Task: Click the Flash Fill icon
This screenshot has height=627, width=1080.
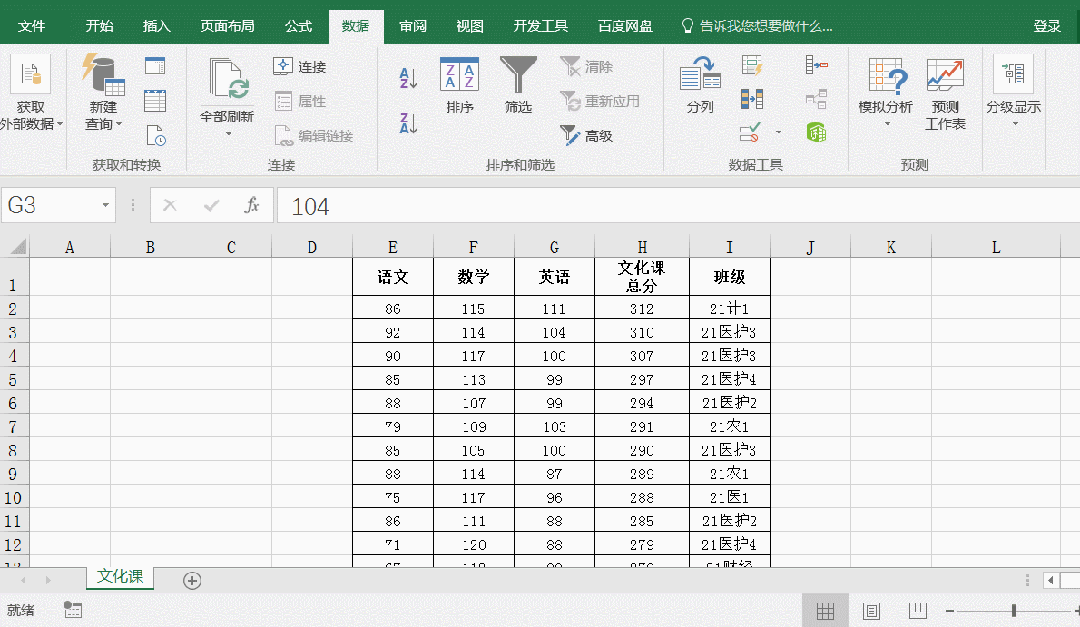Action: pos(751,65)
